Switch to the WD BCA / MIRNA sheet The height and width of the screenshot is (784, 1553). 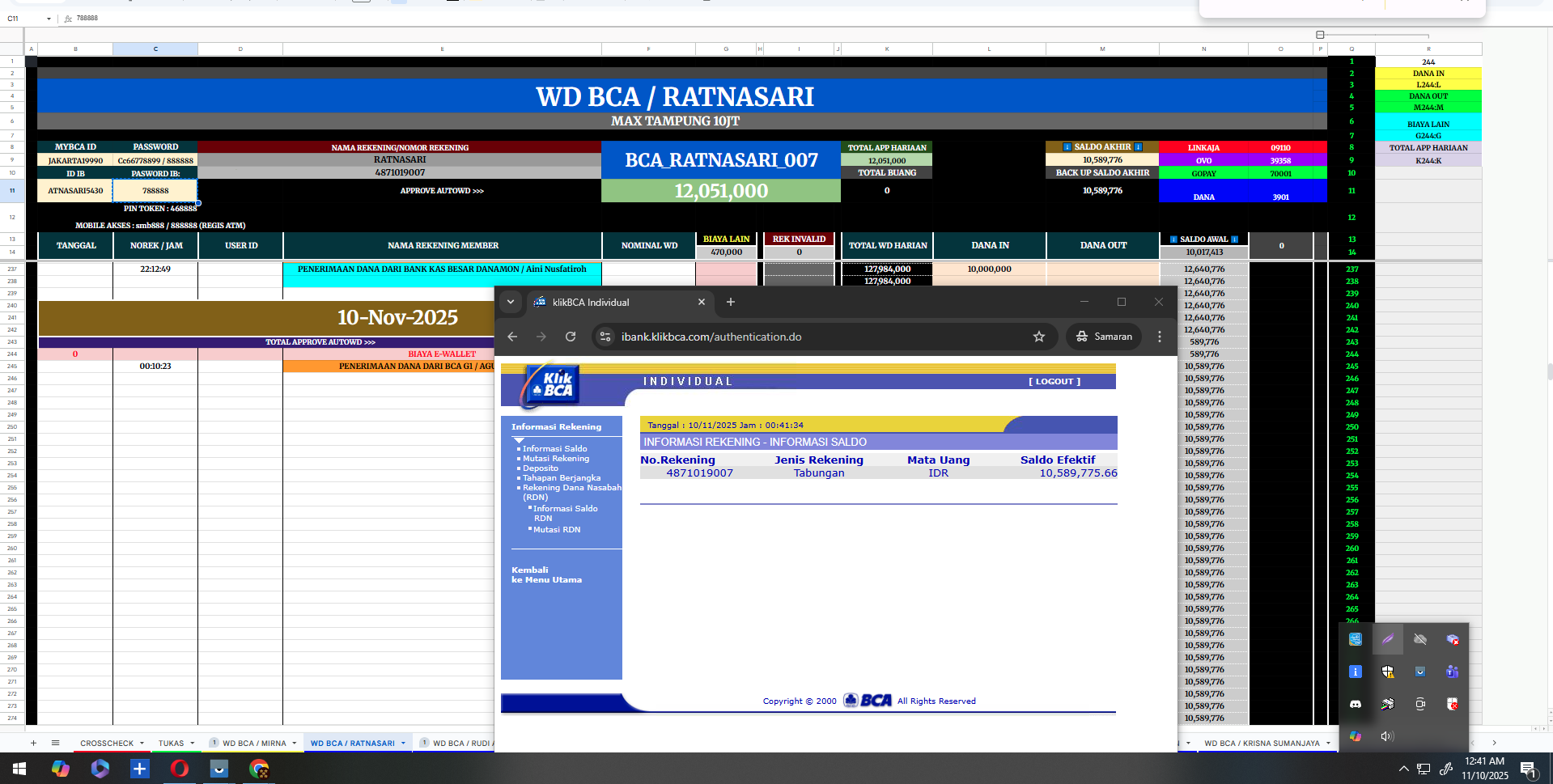(254, 743)
